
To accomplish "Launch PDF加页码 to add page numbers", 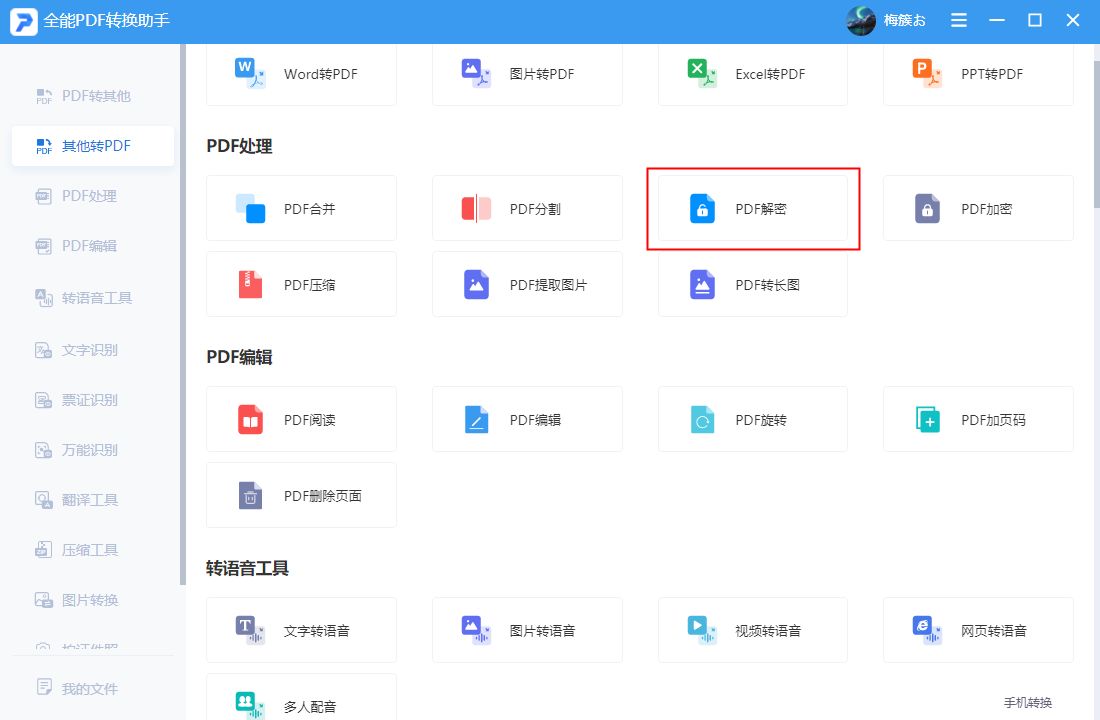I will click(x=977, y=419).
